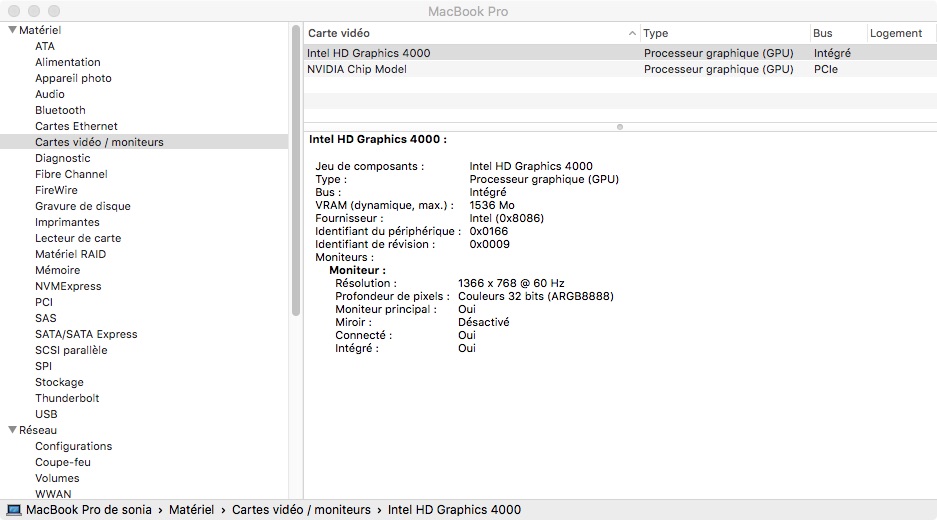Open Gravure de disque section
Image resolution: width=937 pixels, height=520 pixels.
tap(82, 206)
